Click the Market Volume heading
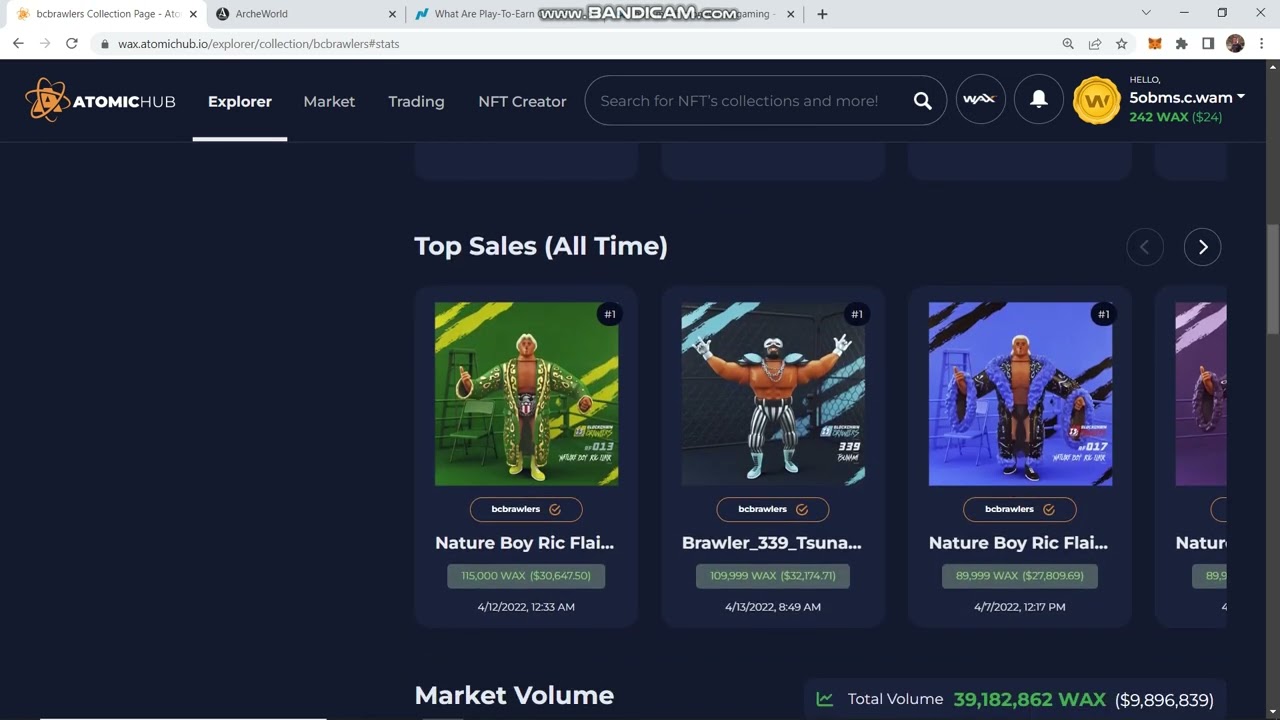Screen dimensions: 1280x720 pyautogui.click(x=514, y=695)
